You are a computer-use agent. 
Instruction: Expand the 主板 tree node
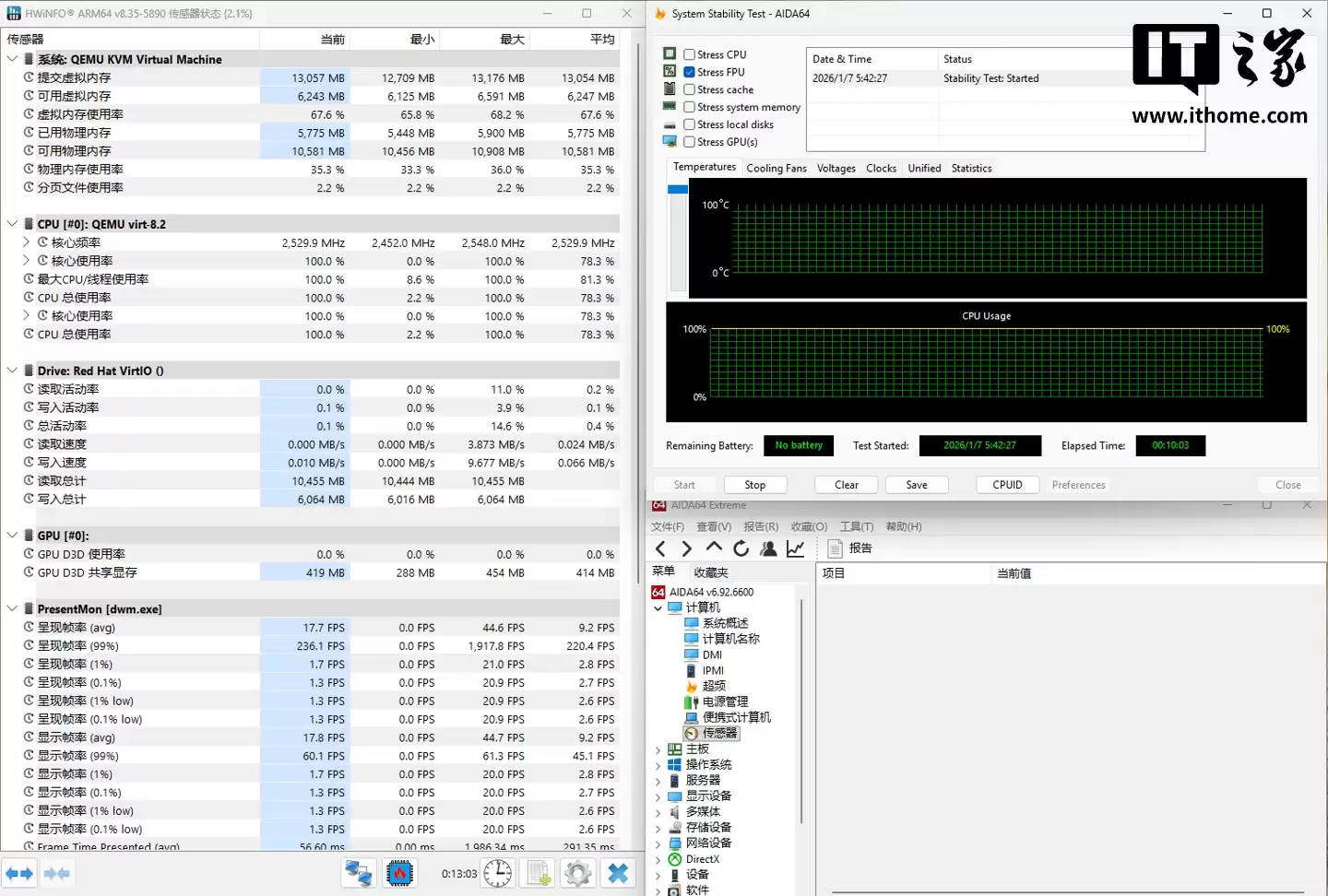(658, 749)
